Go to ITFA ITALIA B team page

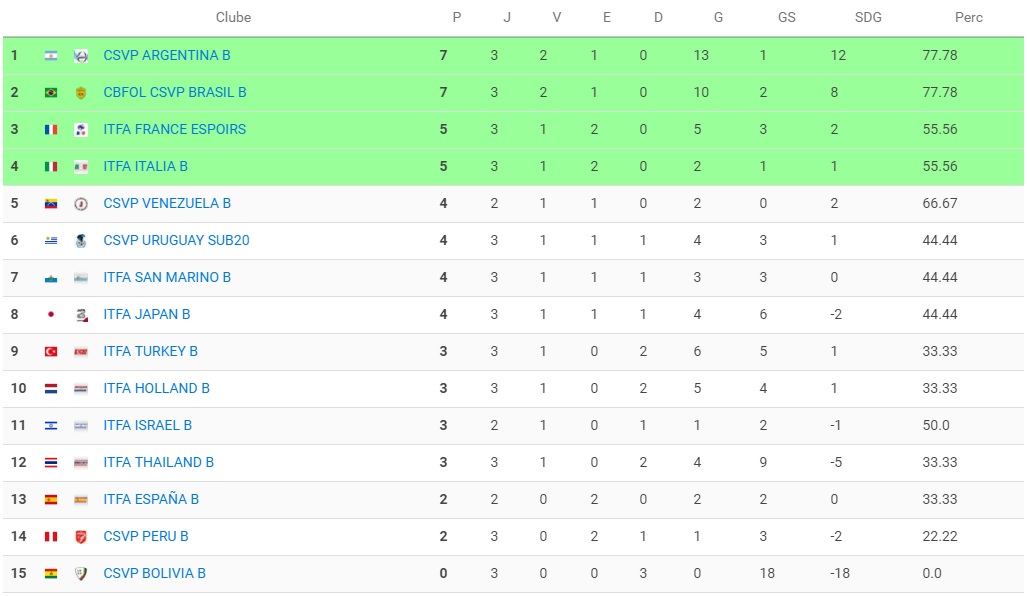pyautogui.click(x=146, y=166)
